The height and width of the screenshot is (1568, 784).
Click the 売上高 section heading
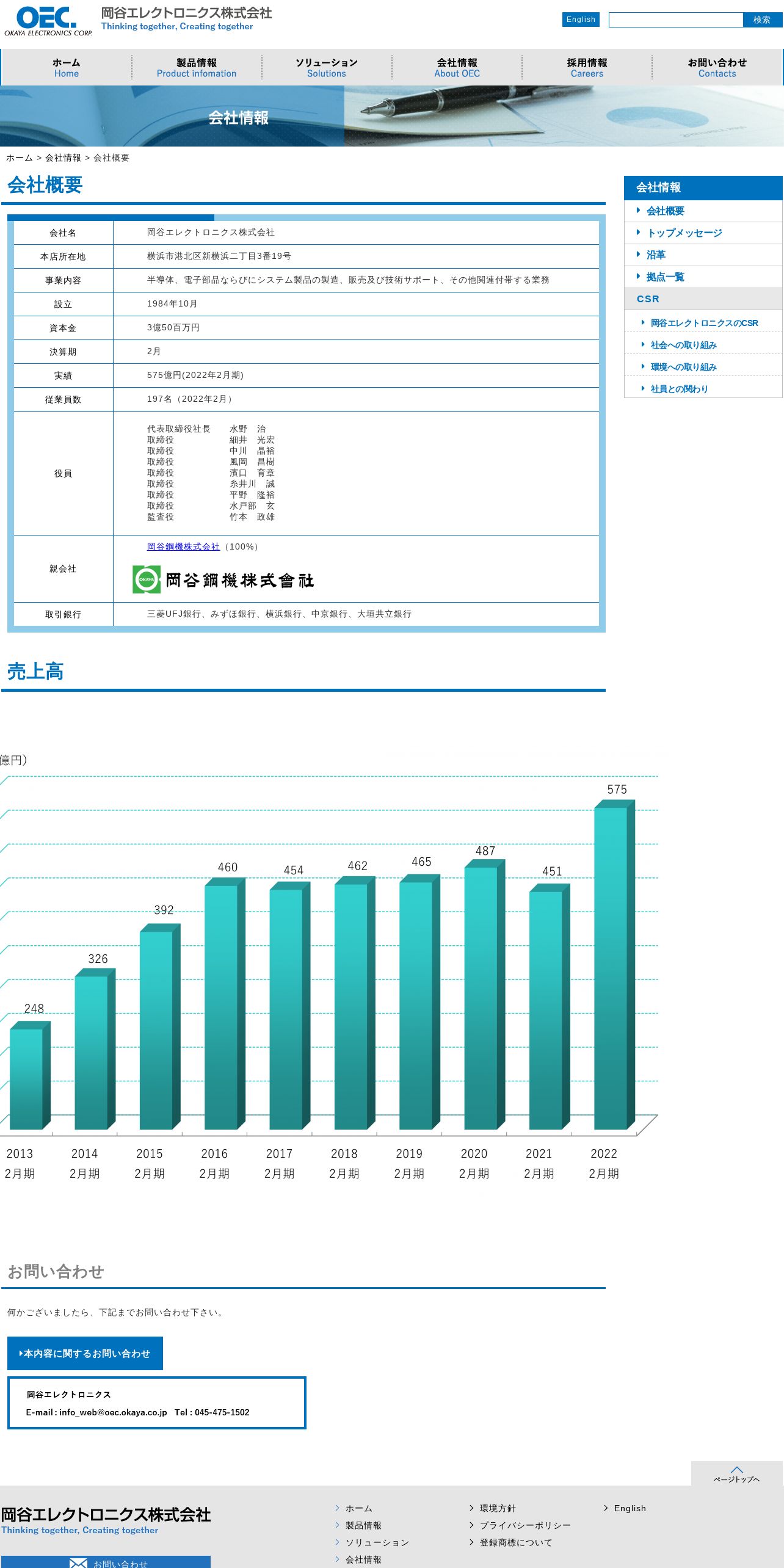click(35, 671)
